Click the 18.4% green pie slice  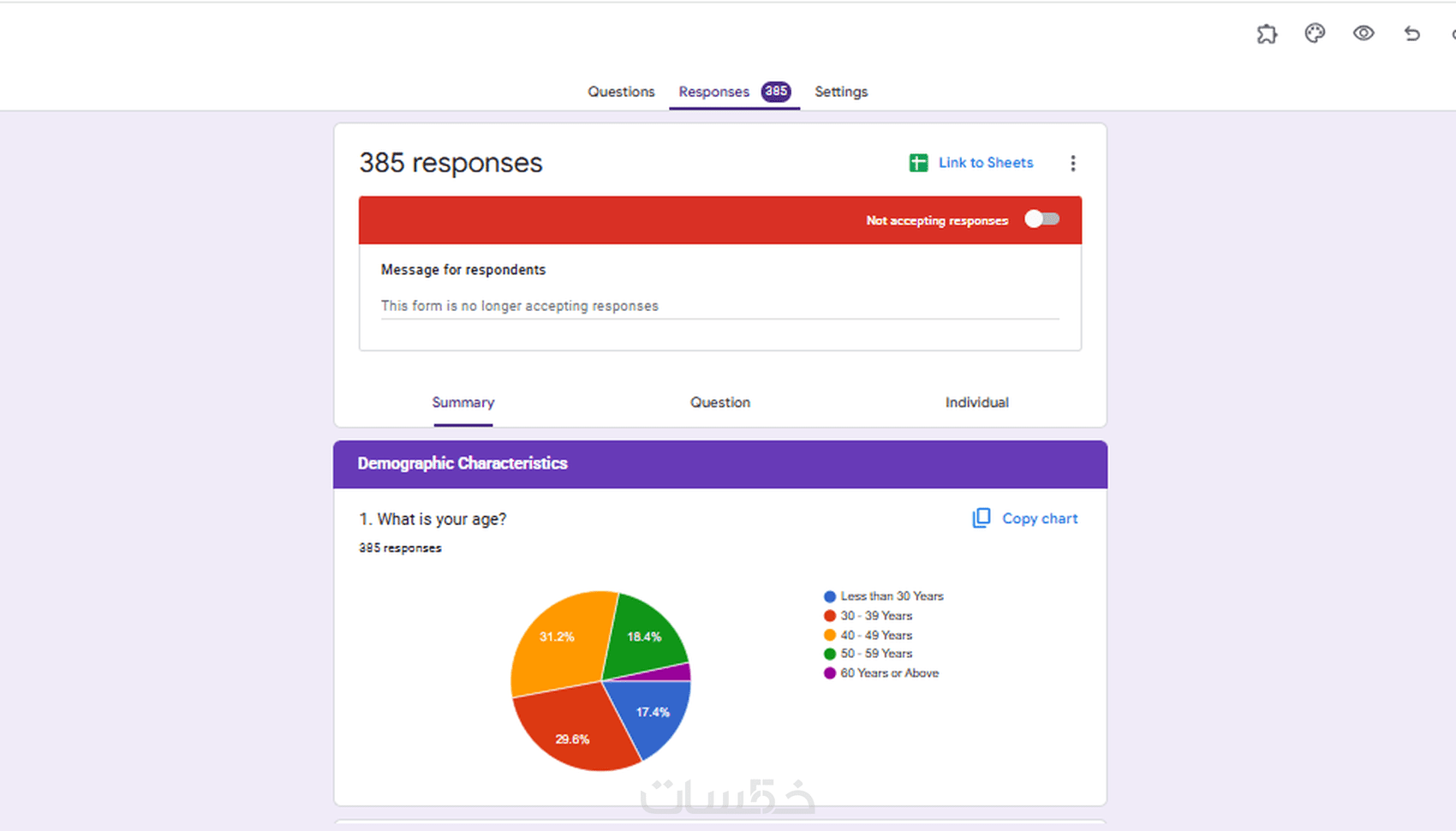(x=644, y=637)
